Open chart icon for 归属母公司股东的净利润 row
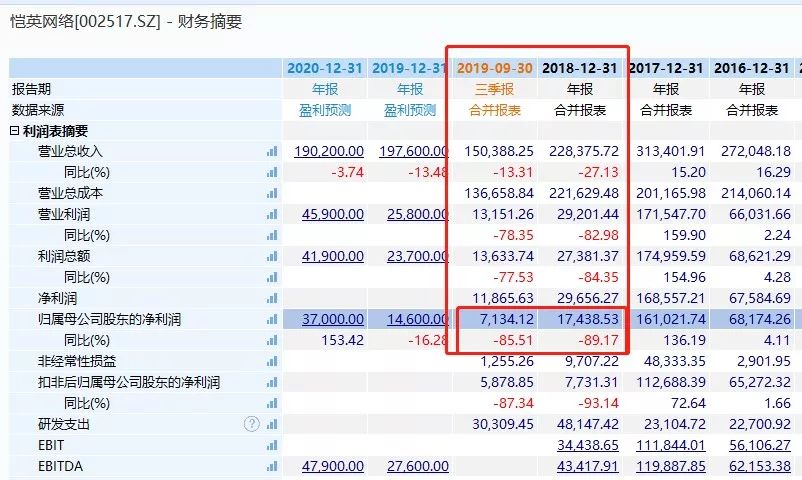The height and width of the screenshot is (480, 802). click(272, 319)
